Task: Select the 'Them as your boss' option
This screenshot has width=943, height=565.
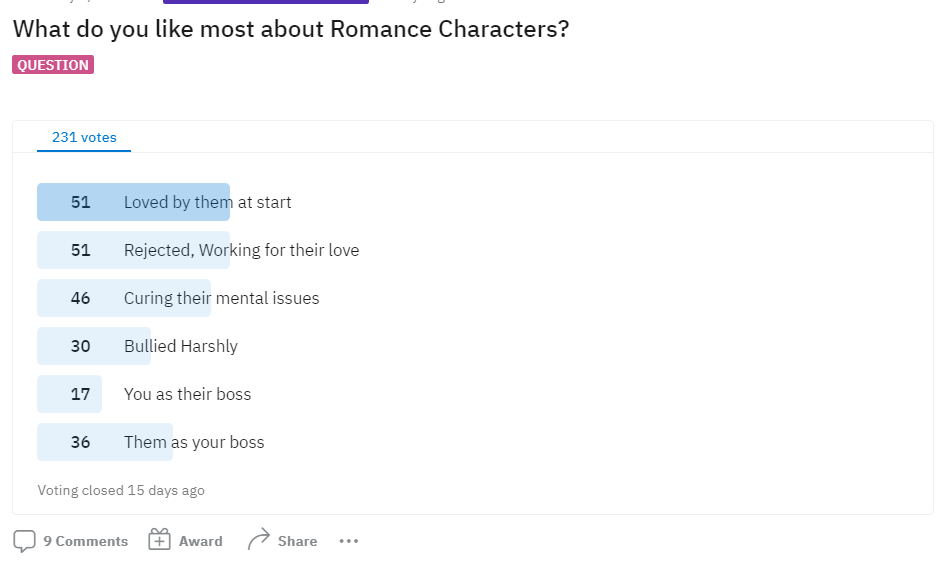Action: pyautogui.click(x=194, y=442)
